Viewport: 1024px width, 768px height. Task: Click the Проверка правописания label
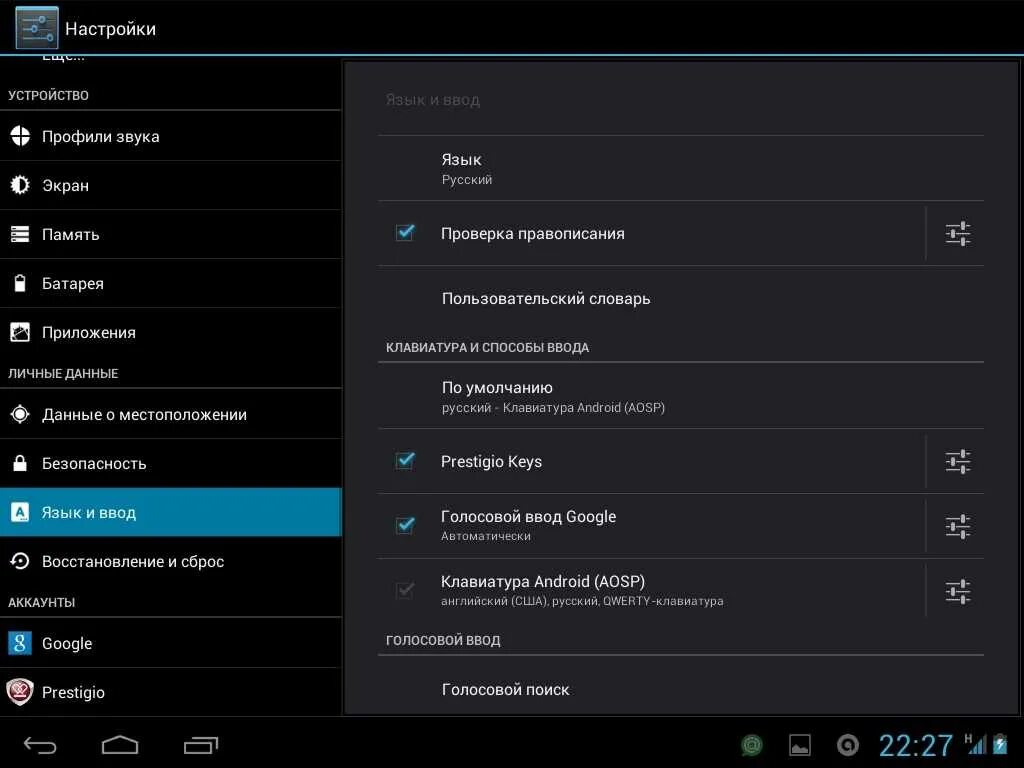532,233
